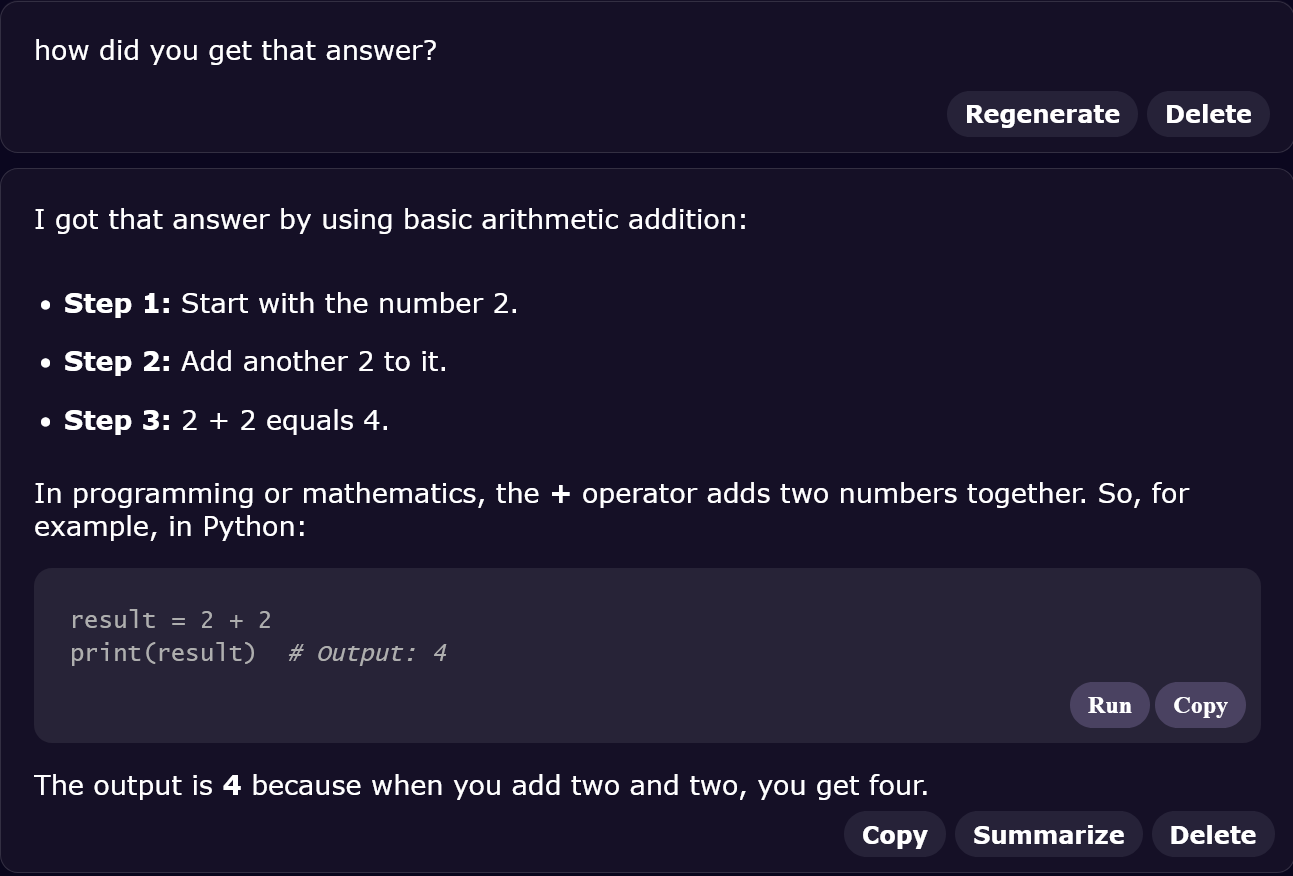Delete the assistant's response message
This screenshot has height=876, width=1293.
[1213, 835]
